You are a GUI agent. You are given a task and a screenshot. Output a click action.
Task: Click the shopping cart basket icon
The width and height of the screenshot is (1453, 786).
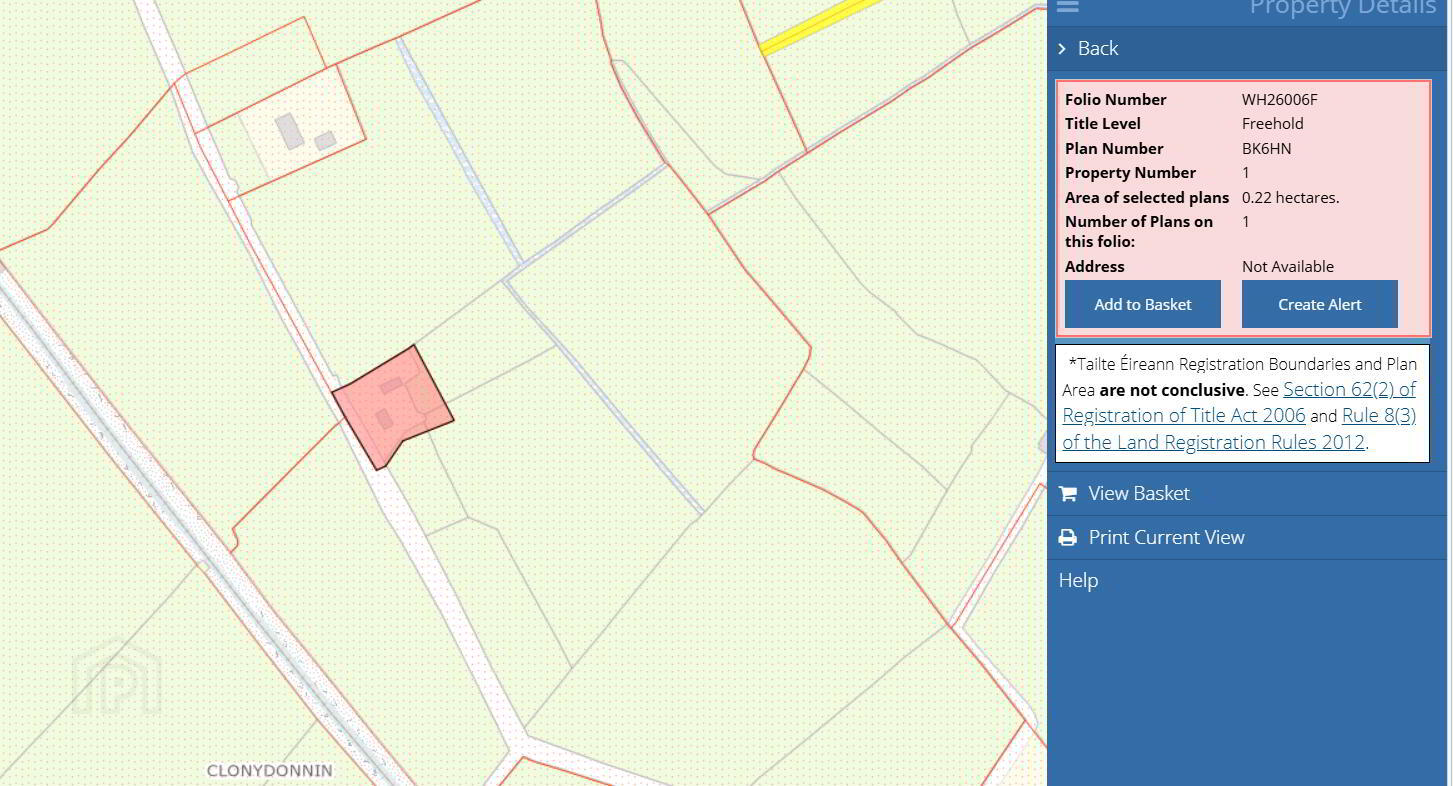click(1067, 494)
